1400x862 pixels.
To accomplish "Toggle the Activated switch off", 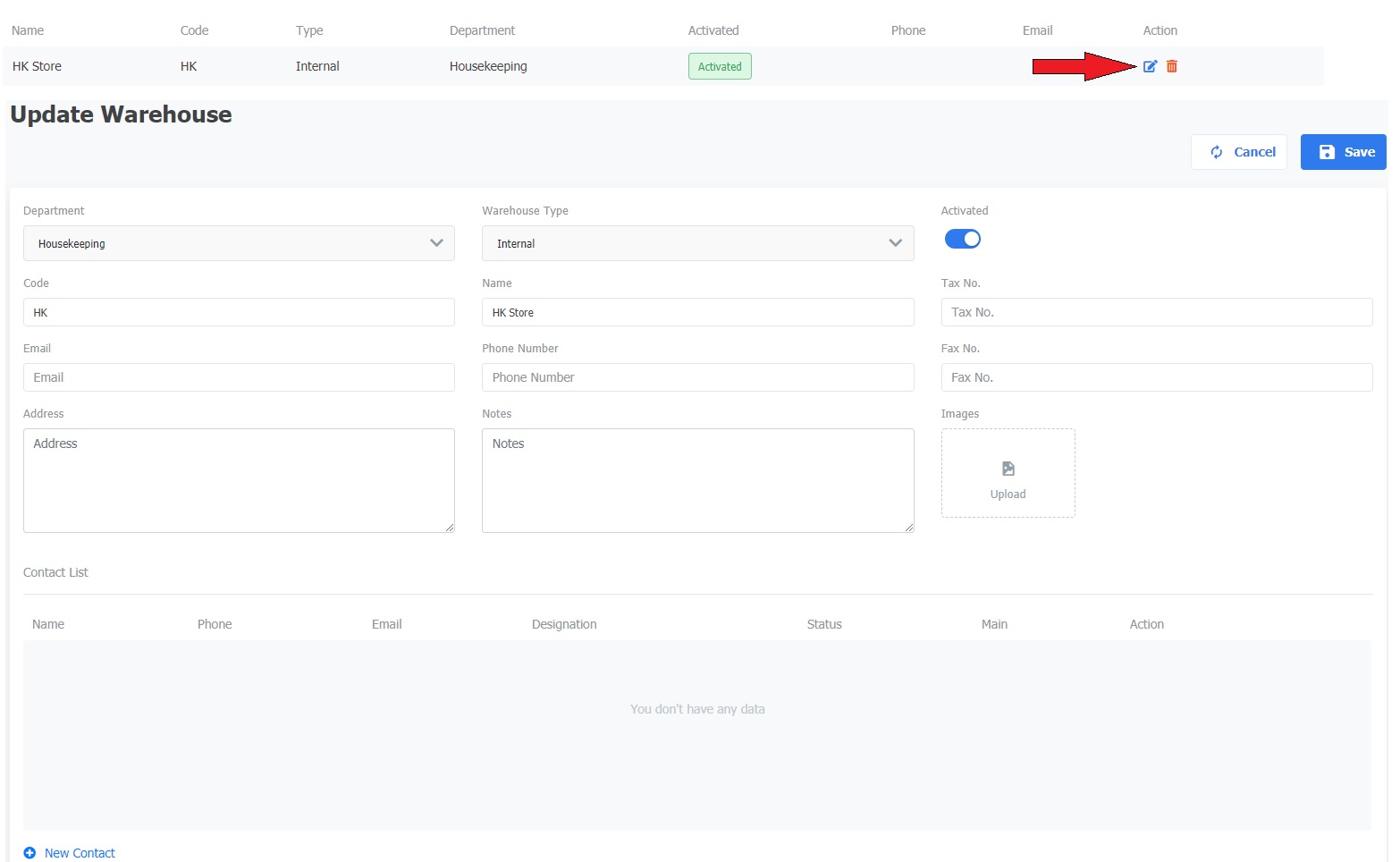I will click(962, 239).
